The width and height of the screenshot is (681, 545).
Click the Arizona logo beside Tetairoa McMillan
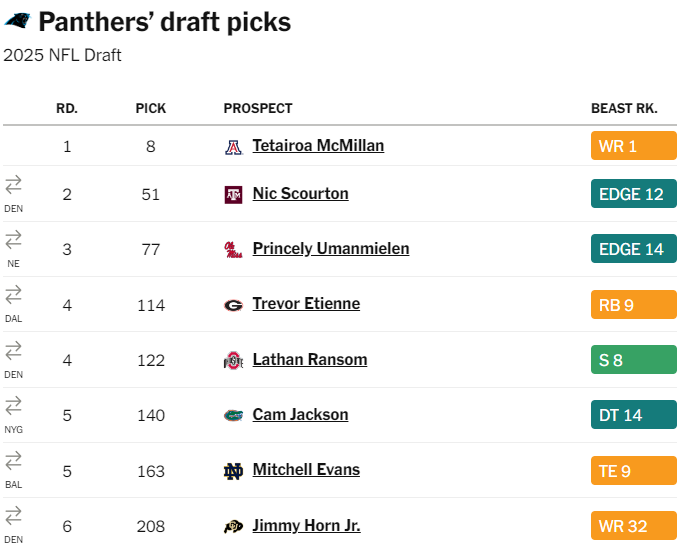pyautogui.click(x=233, y=147)
